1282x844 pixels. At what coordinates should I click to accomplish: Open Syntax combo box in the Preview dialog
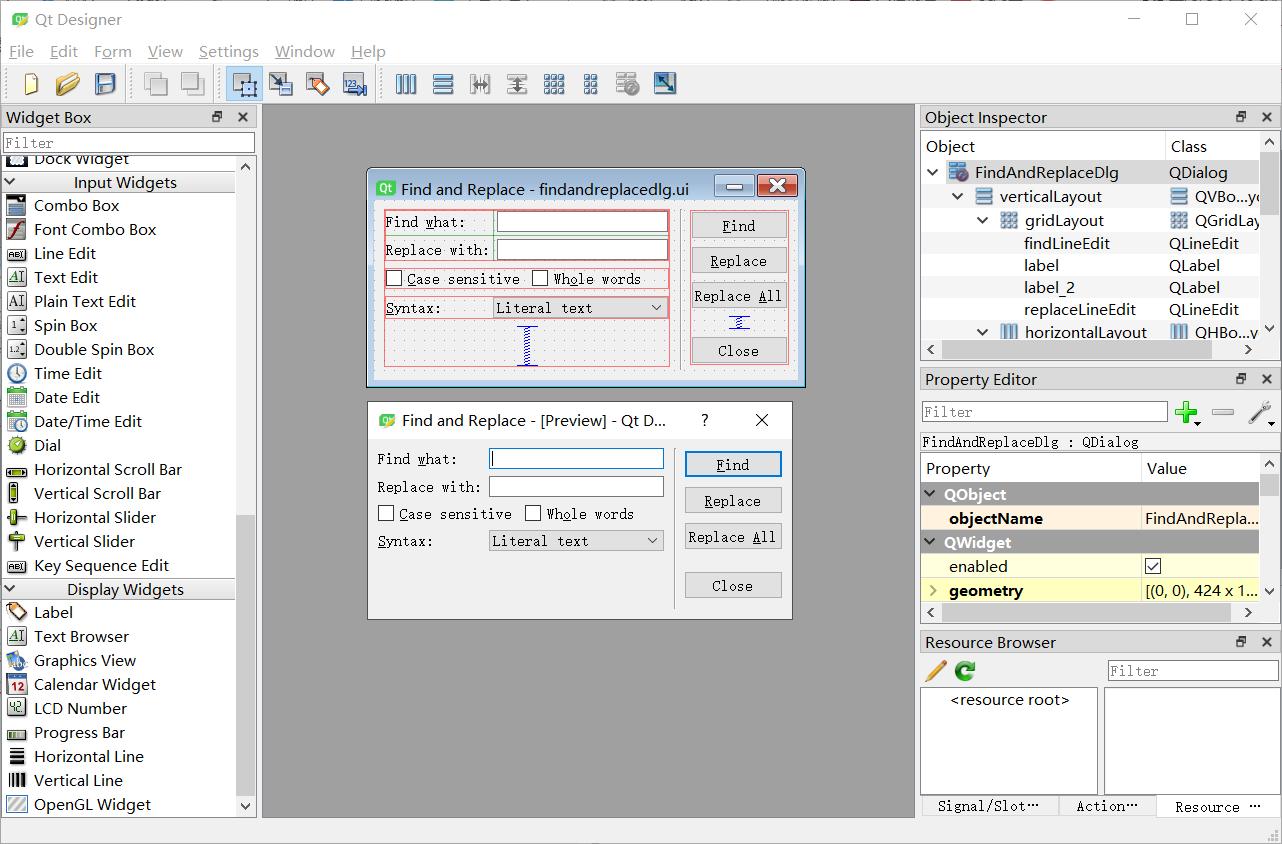(x=576, y=541)
